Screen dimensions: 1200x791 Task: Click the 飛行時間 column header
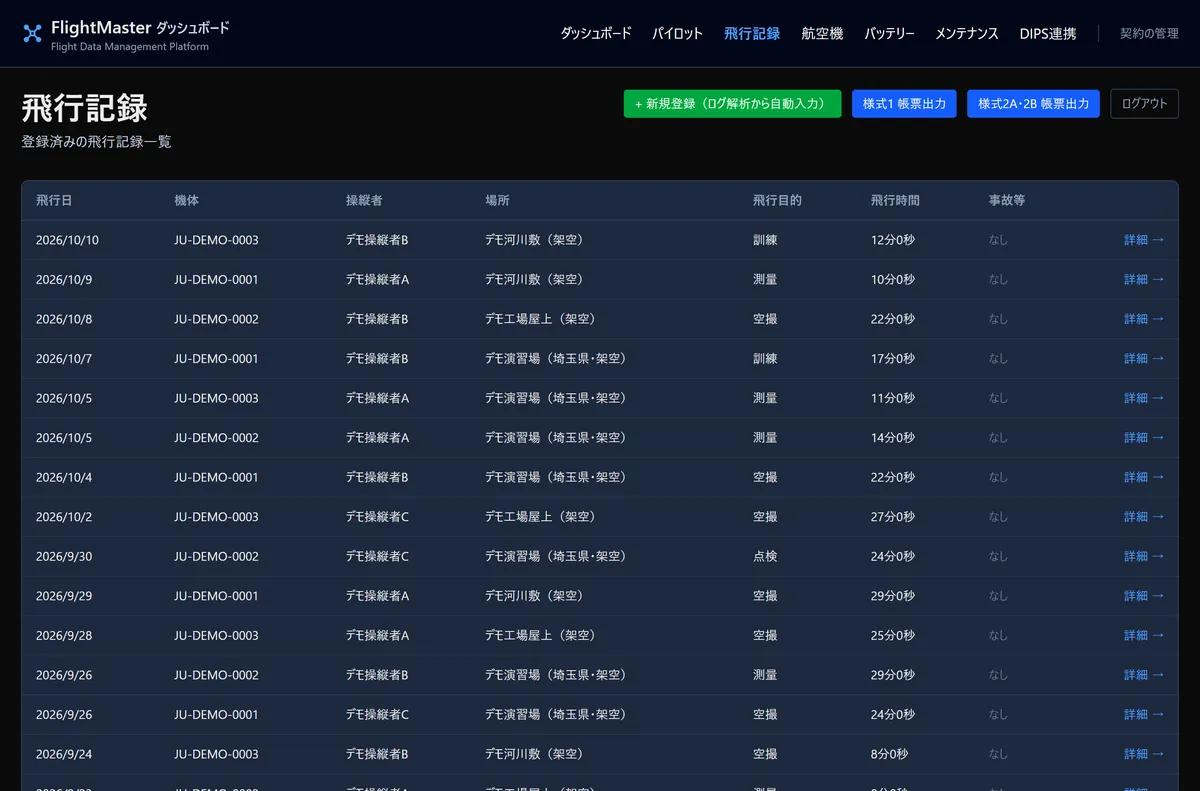coord(895,201)
